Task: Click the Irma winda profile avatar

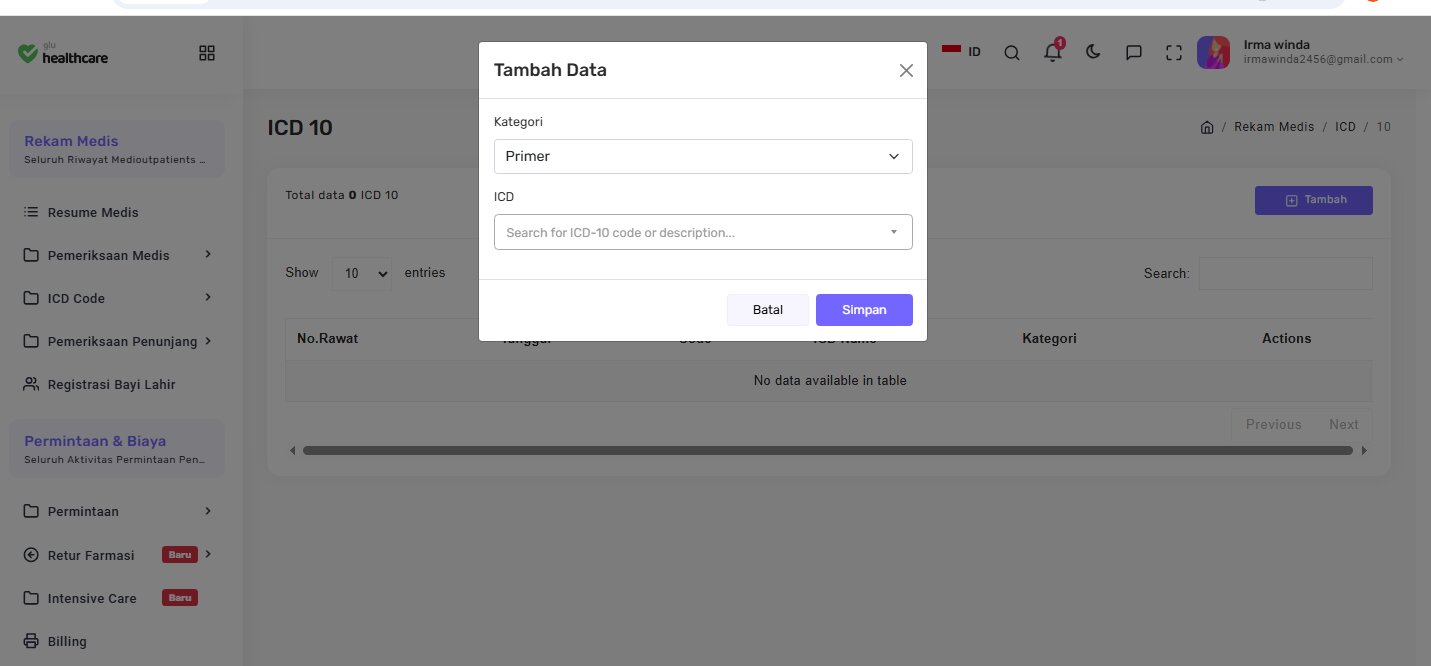Action: coord(1213,52)
